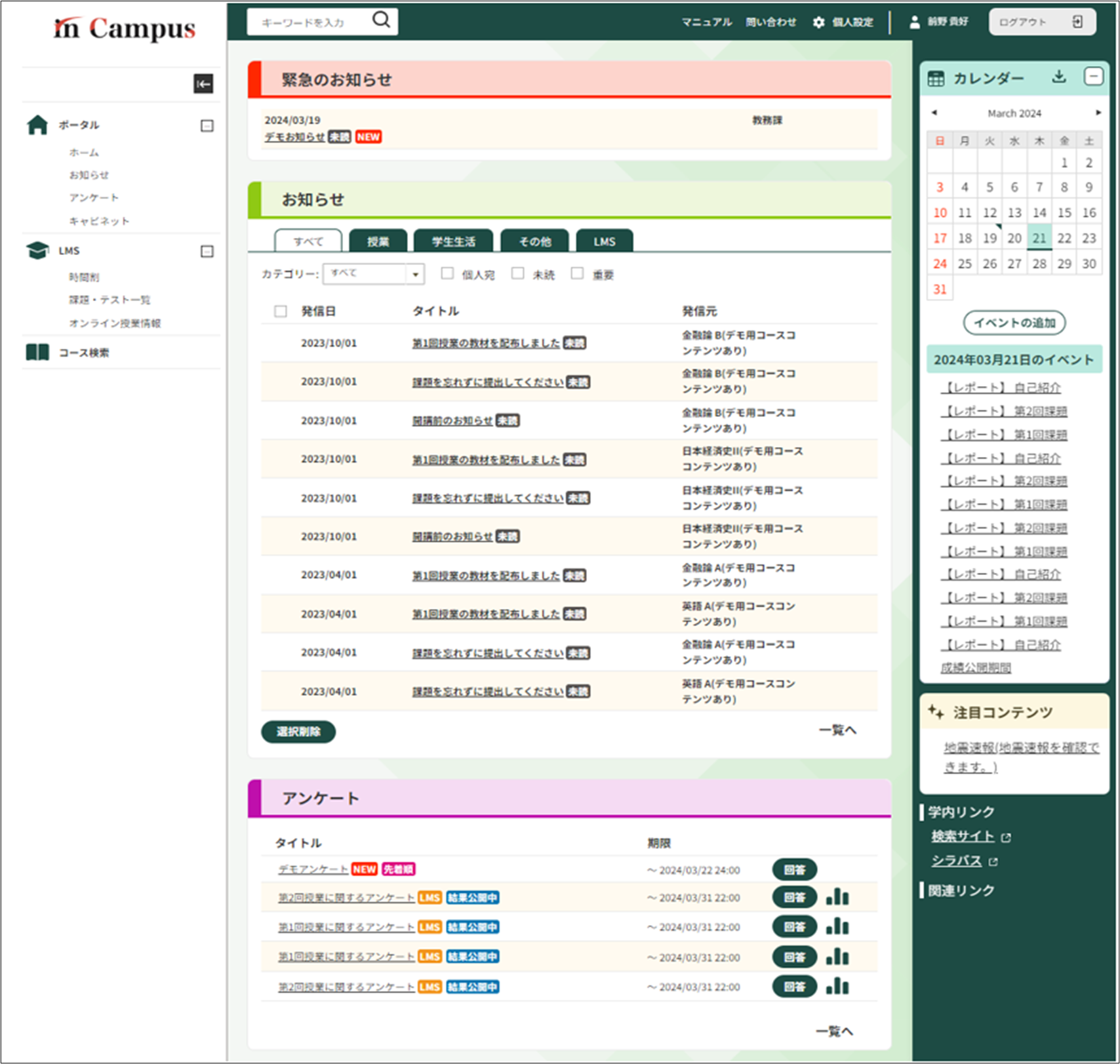This screenshot has height=1064, width=1120.
Task: Open the デモお知らせ urgent notice link
Action: (x=294, y=137)
